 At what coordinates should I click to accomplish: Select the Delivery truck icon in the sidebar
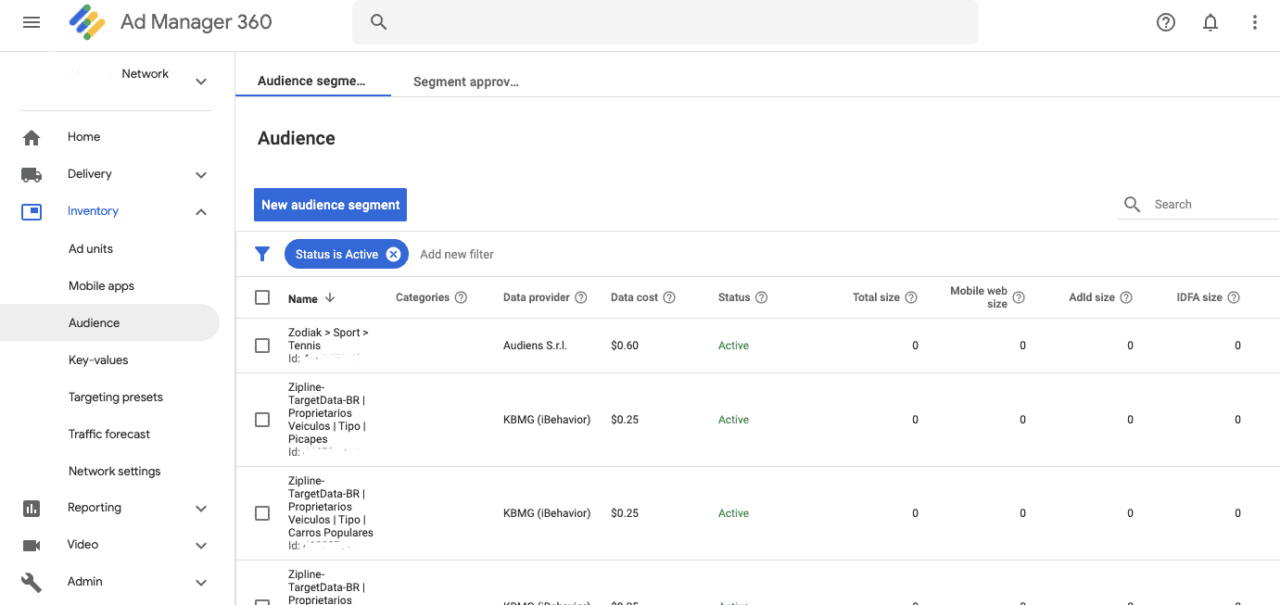[x=31, y=174]
